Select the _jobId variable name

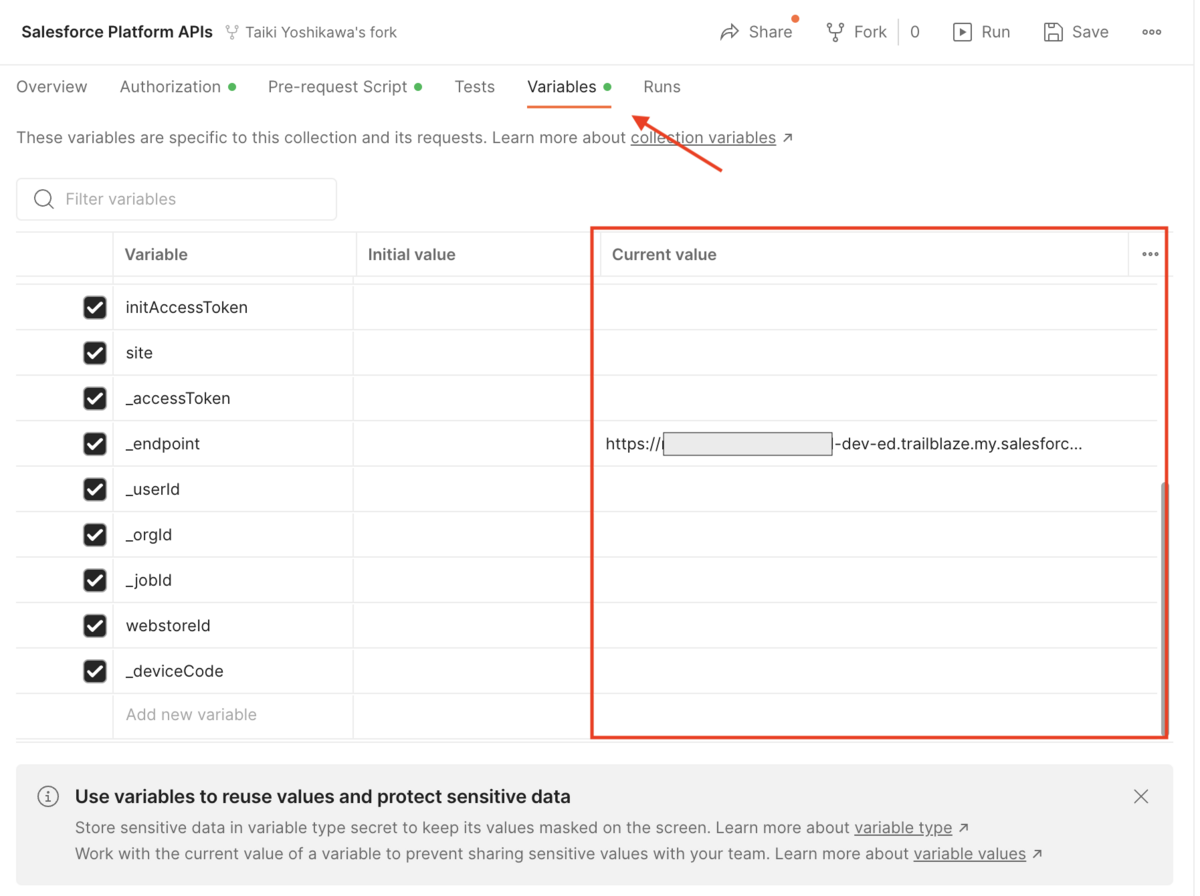pyautogui.click(x=149, y=580)
